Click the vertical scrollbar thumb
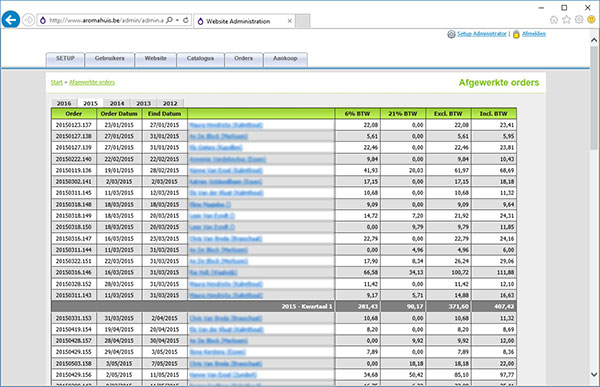The width and height of the screenshot is (600, 387). (594, 98)
